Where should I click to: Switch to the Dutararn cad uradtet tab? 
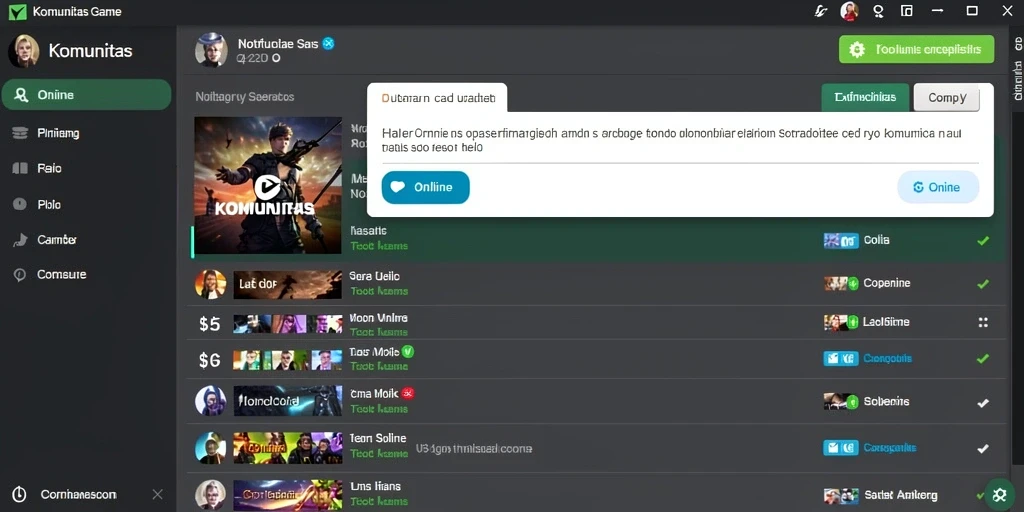click(438, 98)
